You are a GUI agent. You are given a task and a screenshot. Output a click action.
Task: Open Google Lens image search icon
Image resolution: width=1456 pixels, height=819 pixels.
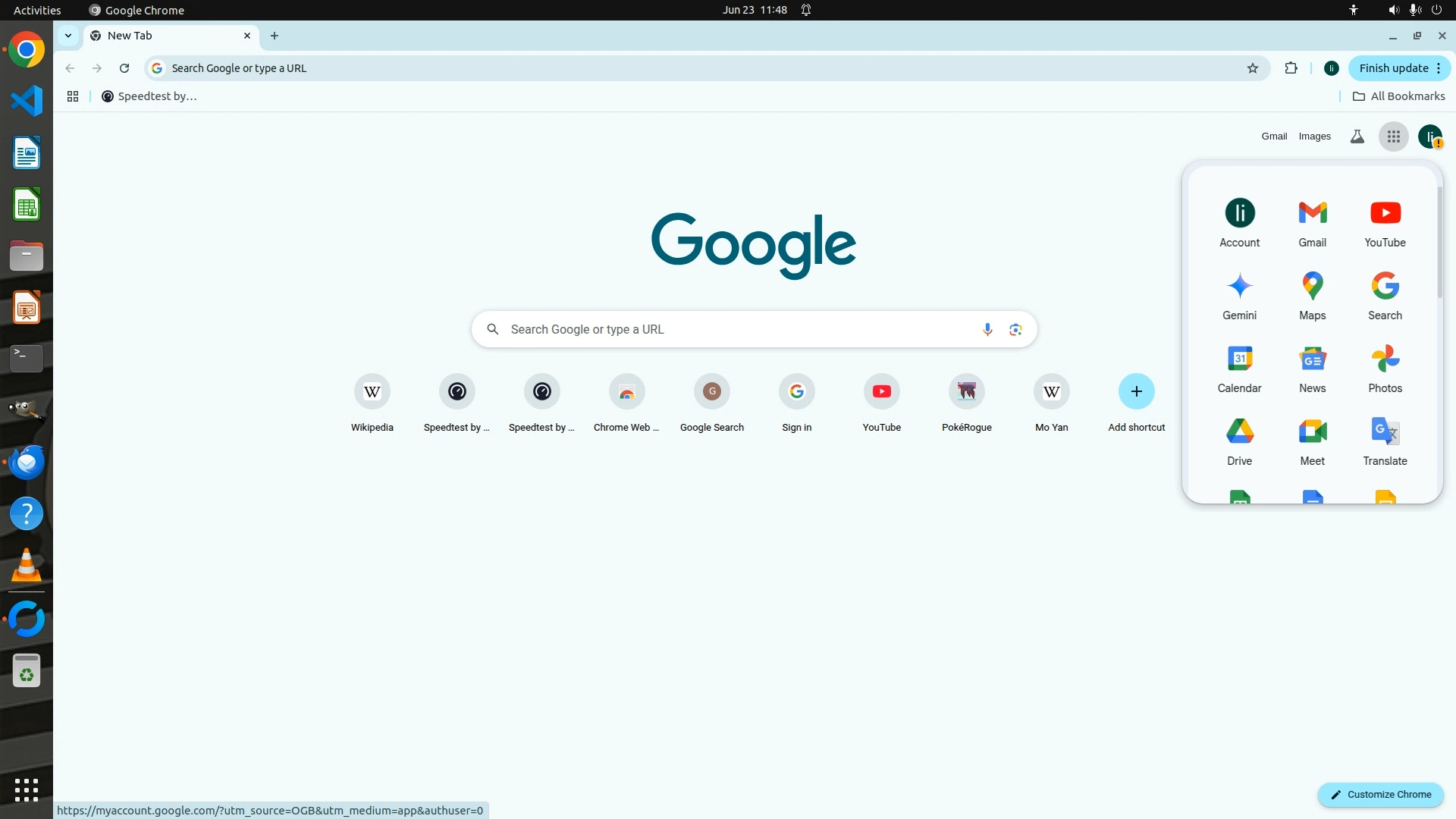1015,329
